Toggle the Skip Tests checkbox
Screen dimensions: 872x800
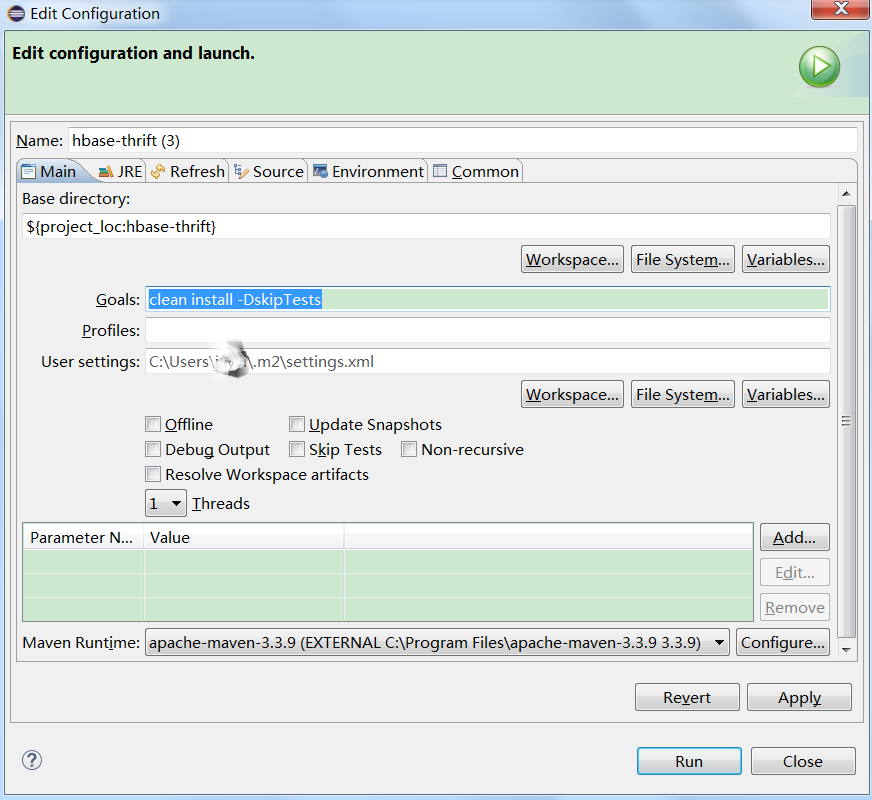pos(297,450)
